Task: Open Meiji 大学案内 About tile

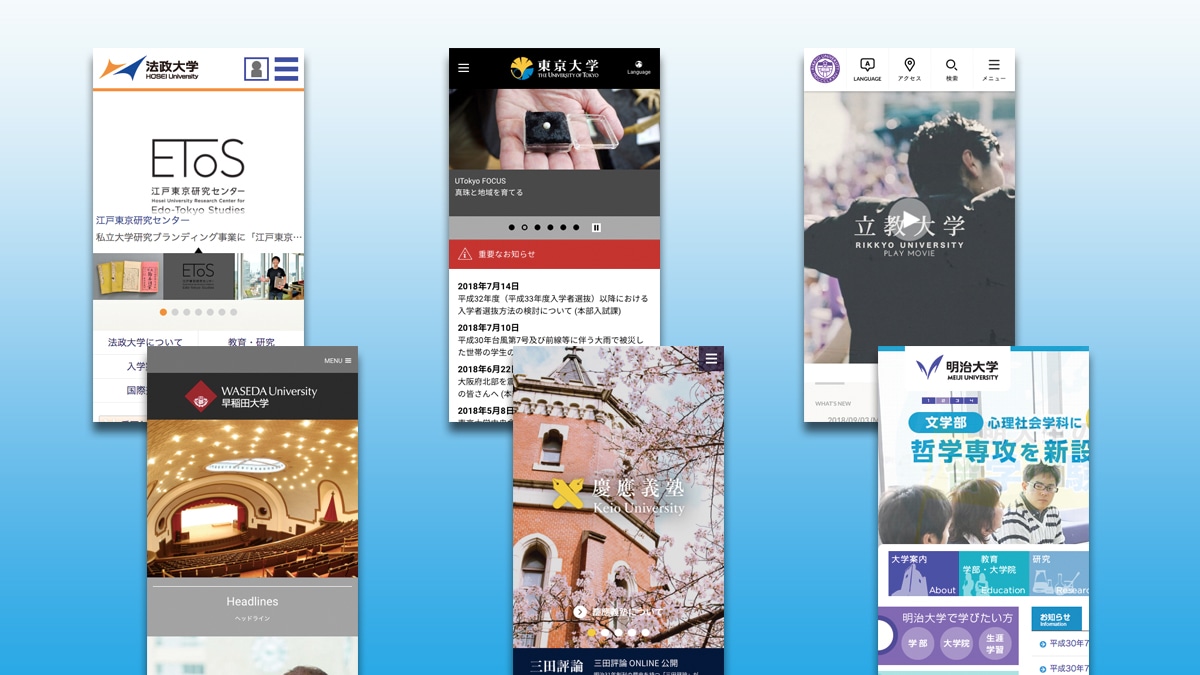Action: [x=923, y=573]
